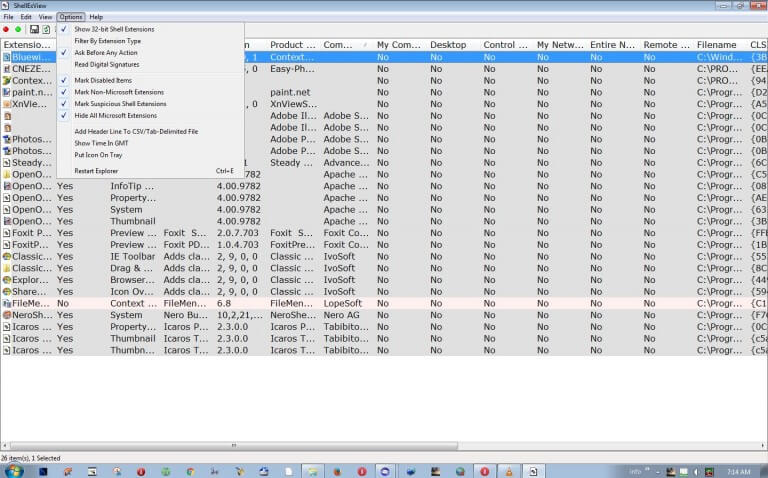The image size is (768, 478).
Task: Close the open Options menu
Action: click(x=71, y=17)
